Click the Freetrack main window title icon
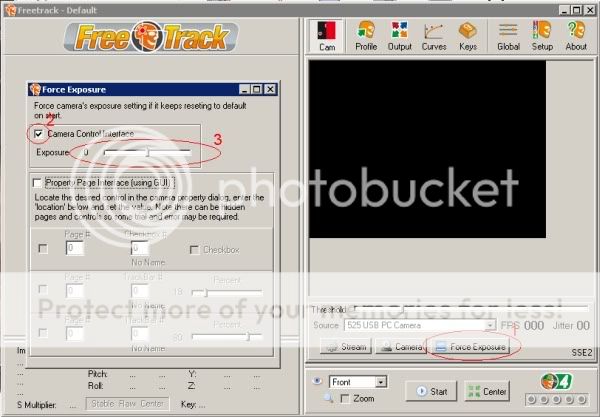Viewport: 600px width, 417px height. (10, 10)
